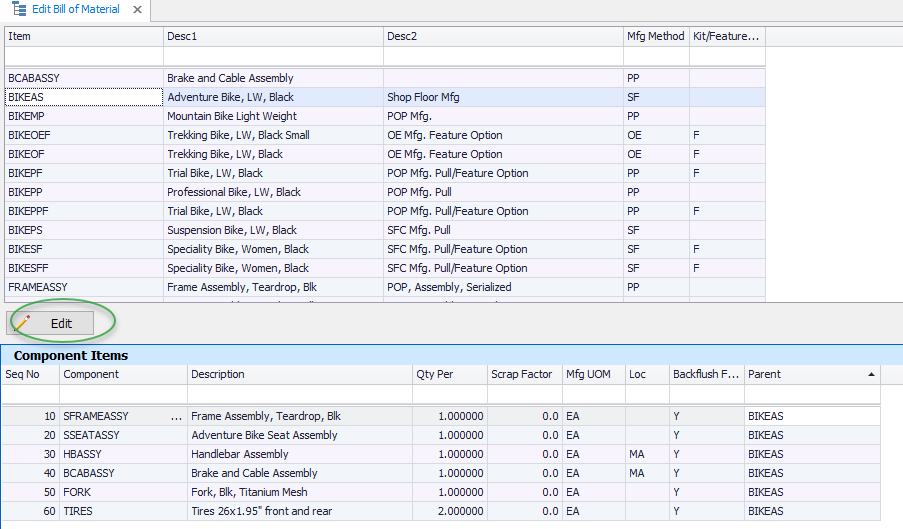This screenshot has height=529, width=903.
Task: Click the Item column filter field
Action: tap(84, 56)
